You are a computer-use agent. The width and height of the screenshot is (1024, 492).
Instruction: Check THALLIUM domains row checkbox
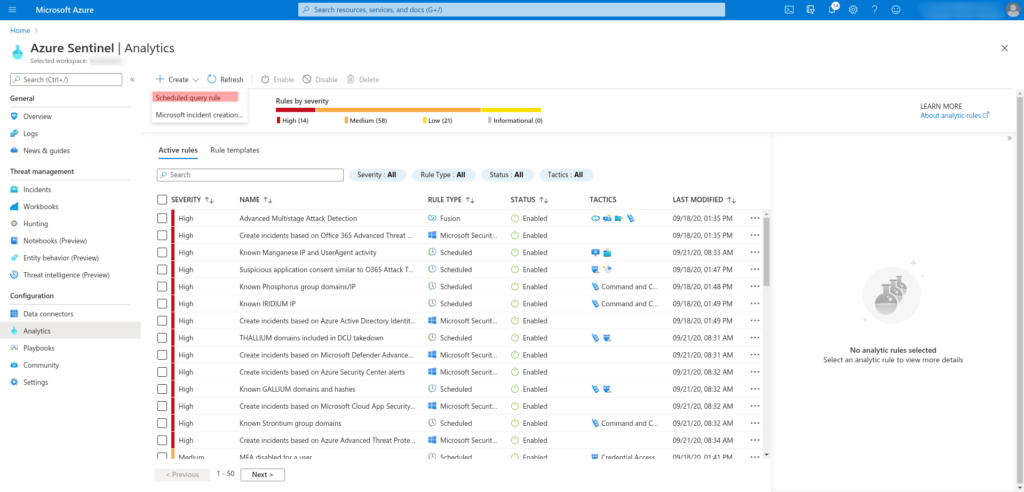point(162,338)
